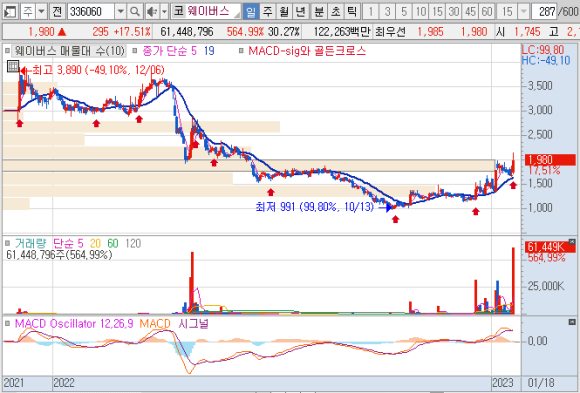The image size is (580, 393).
Task: Click the 61,448,796 volume in quote bar
Action: click(x=187, y=32)
